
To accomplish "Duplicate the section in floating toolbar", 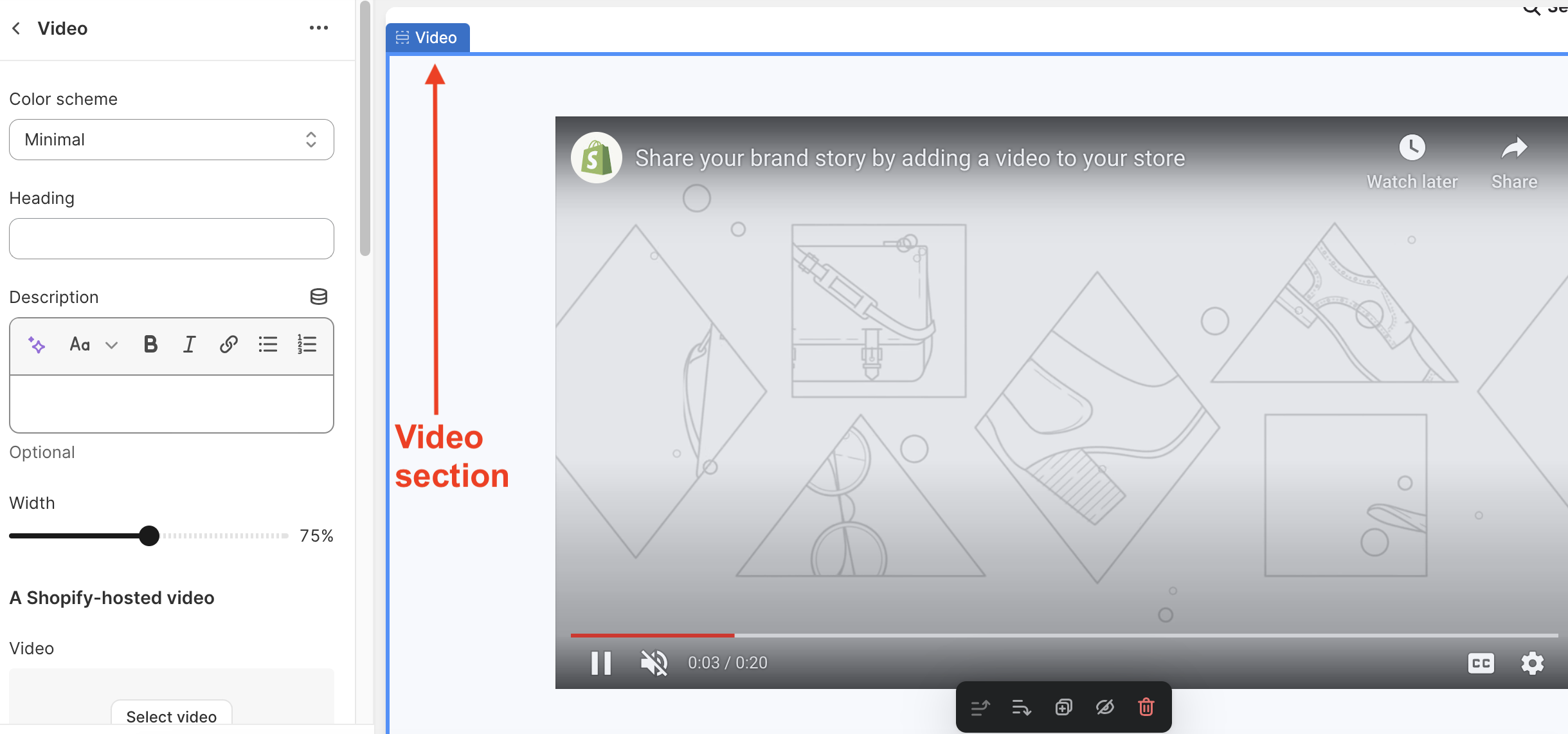I will click(1064, 708).
